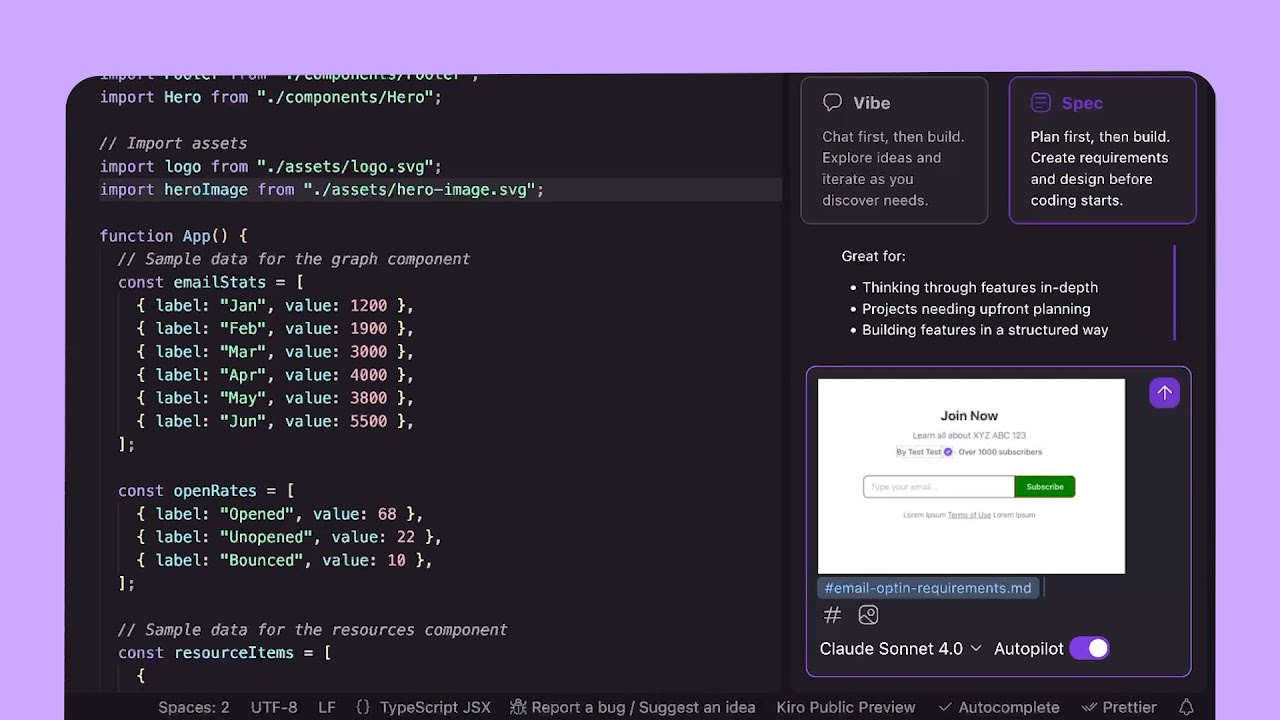This screenshot has height=720, width=1280.
Task: Click the label "Apr" value 4000 line
Action: 275,375
